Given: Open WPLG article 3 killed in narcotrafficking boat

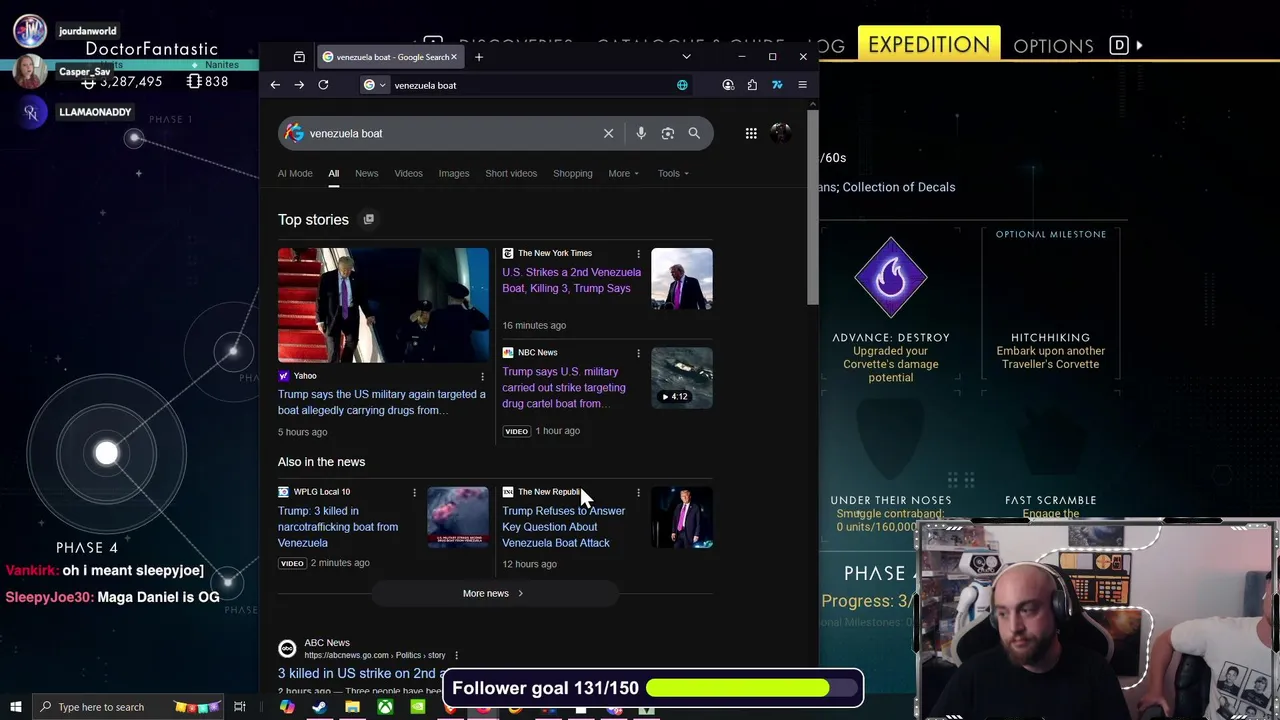Looking at the screenshot, I should click(338, 527).
